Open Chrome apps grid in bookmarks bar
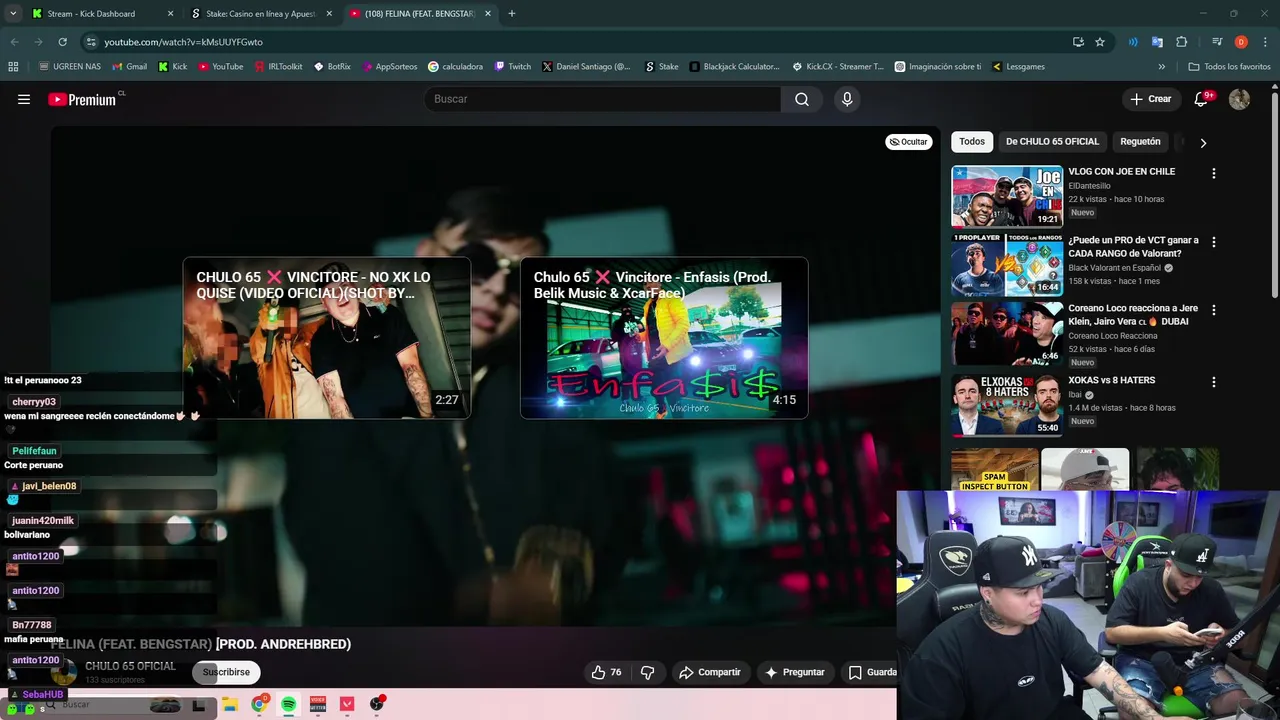1280x720 pixels. point(13,67)
